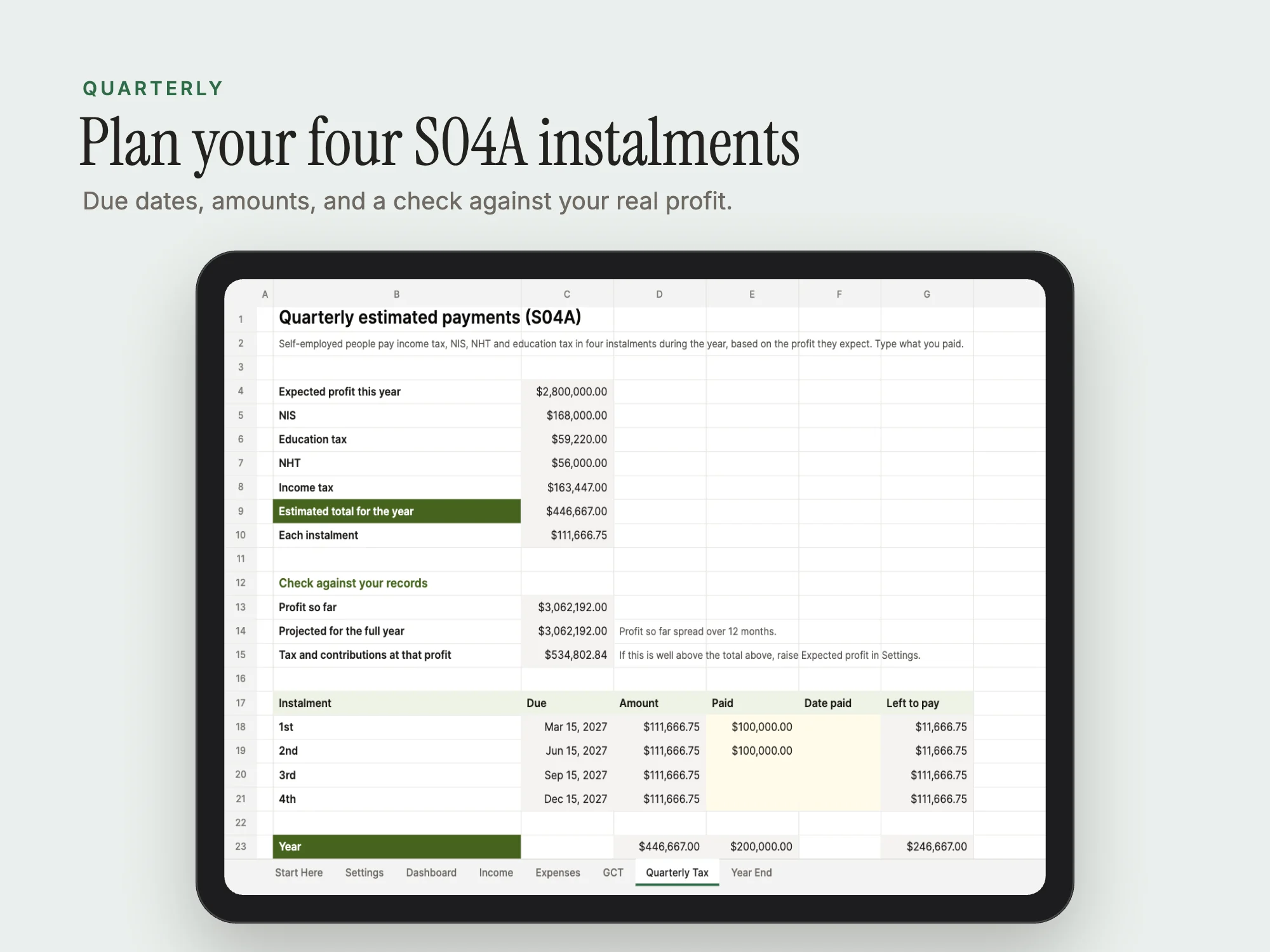Viewport: 1270px width, 952px height.
Task: Select column B header
Action: [x=397, y=294]
